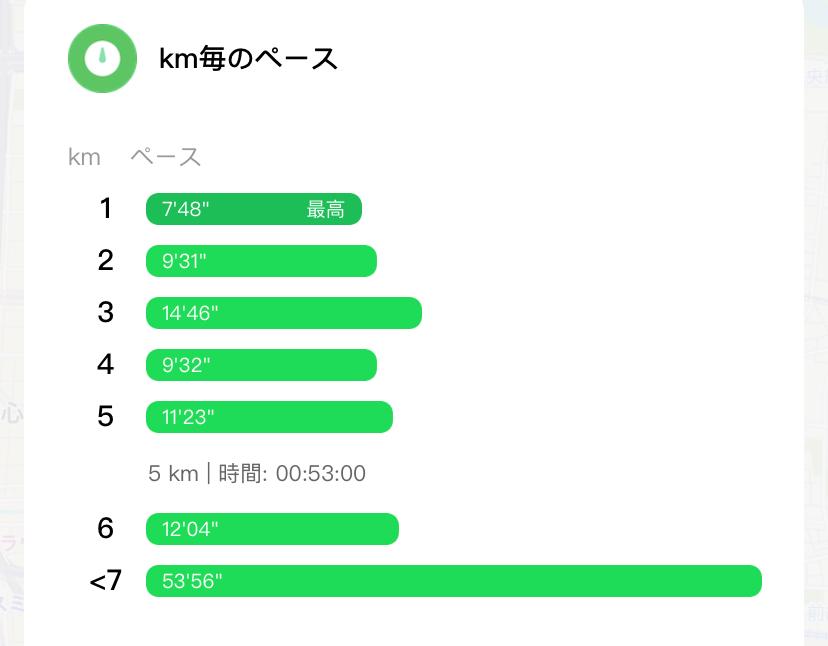Screen dimensions: 828x646
Task: Select the 9'31" pace bar
Action: coord(261,261)
